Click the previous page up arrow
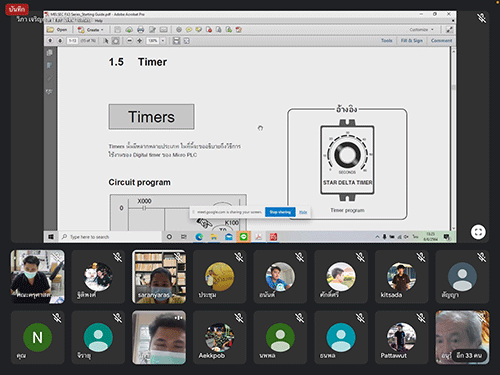500x375 pixels. pos(50,41)
